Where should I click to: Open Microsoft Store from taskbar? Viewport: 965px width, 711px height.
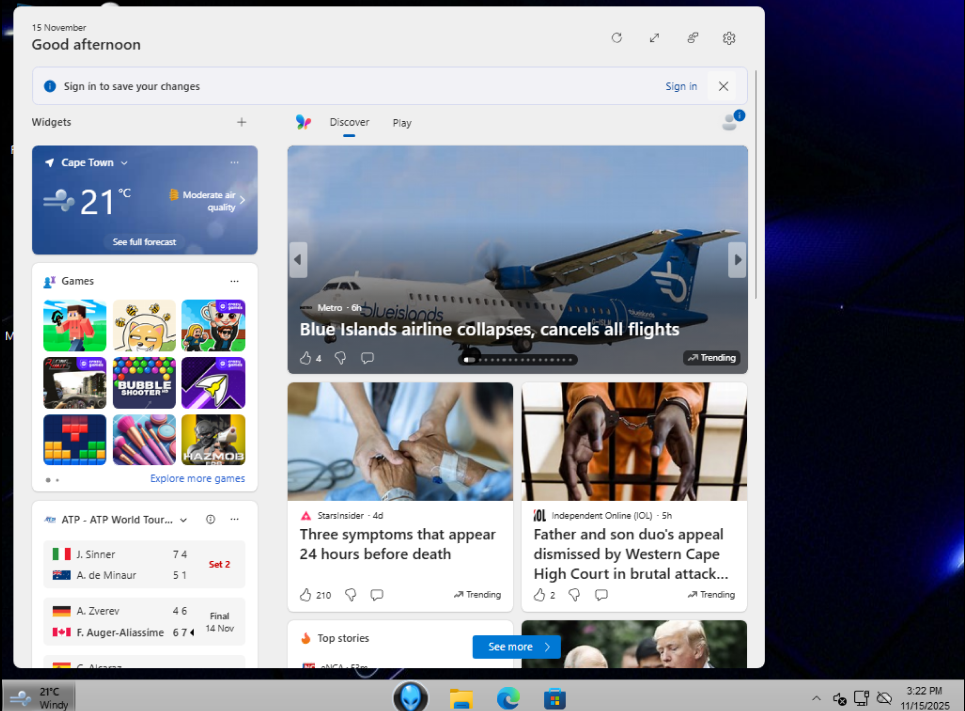coord(555,699)
